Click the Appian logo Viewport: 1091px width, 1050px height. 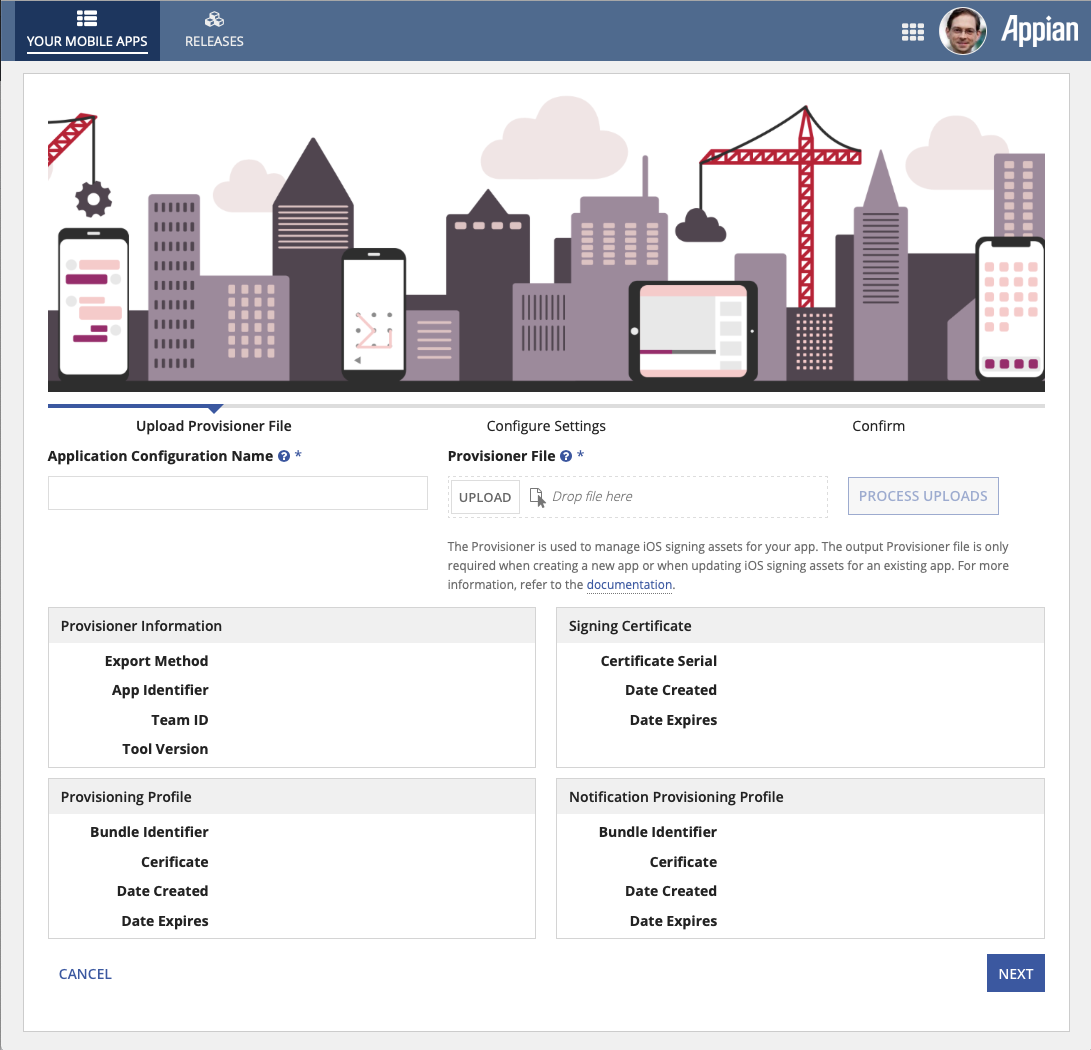pyautogui.click(x=1040, y=31)
